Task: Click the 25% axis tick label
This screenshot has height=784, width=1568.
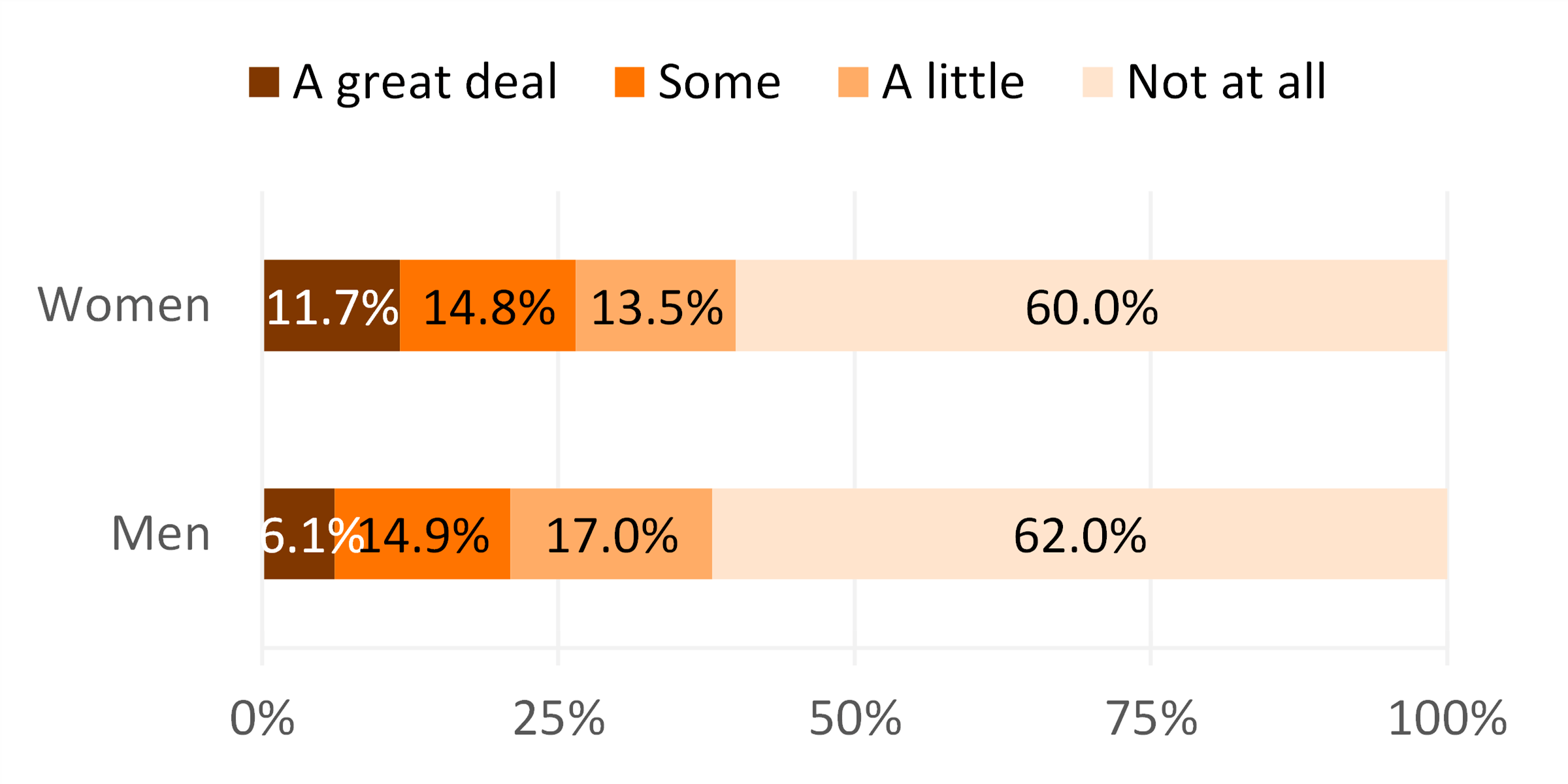Action: pyautogui.click(x=559, y=719)
